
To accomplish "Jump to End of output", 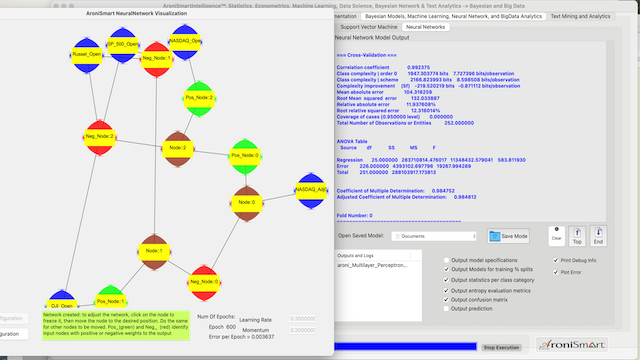I will point(598,236).
